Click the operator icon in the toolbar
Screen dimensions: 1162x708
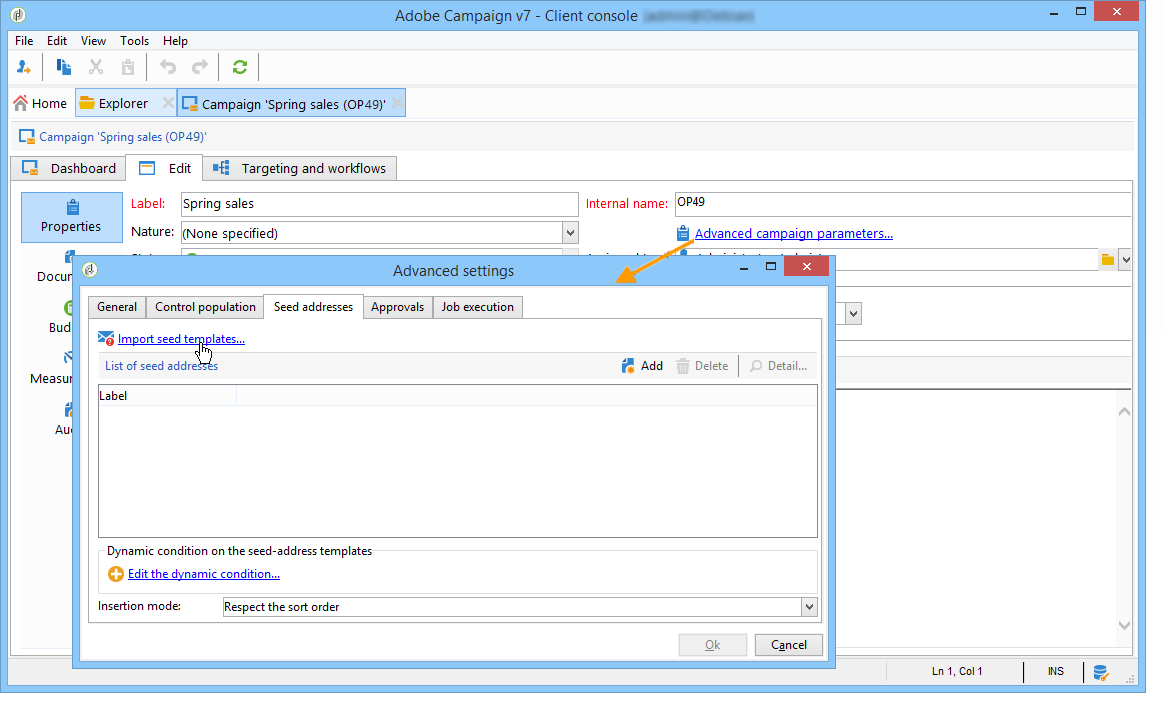point(24,67)
